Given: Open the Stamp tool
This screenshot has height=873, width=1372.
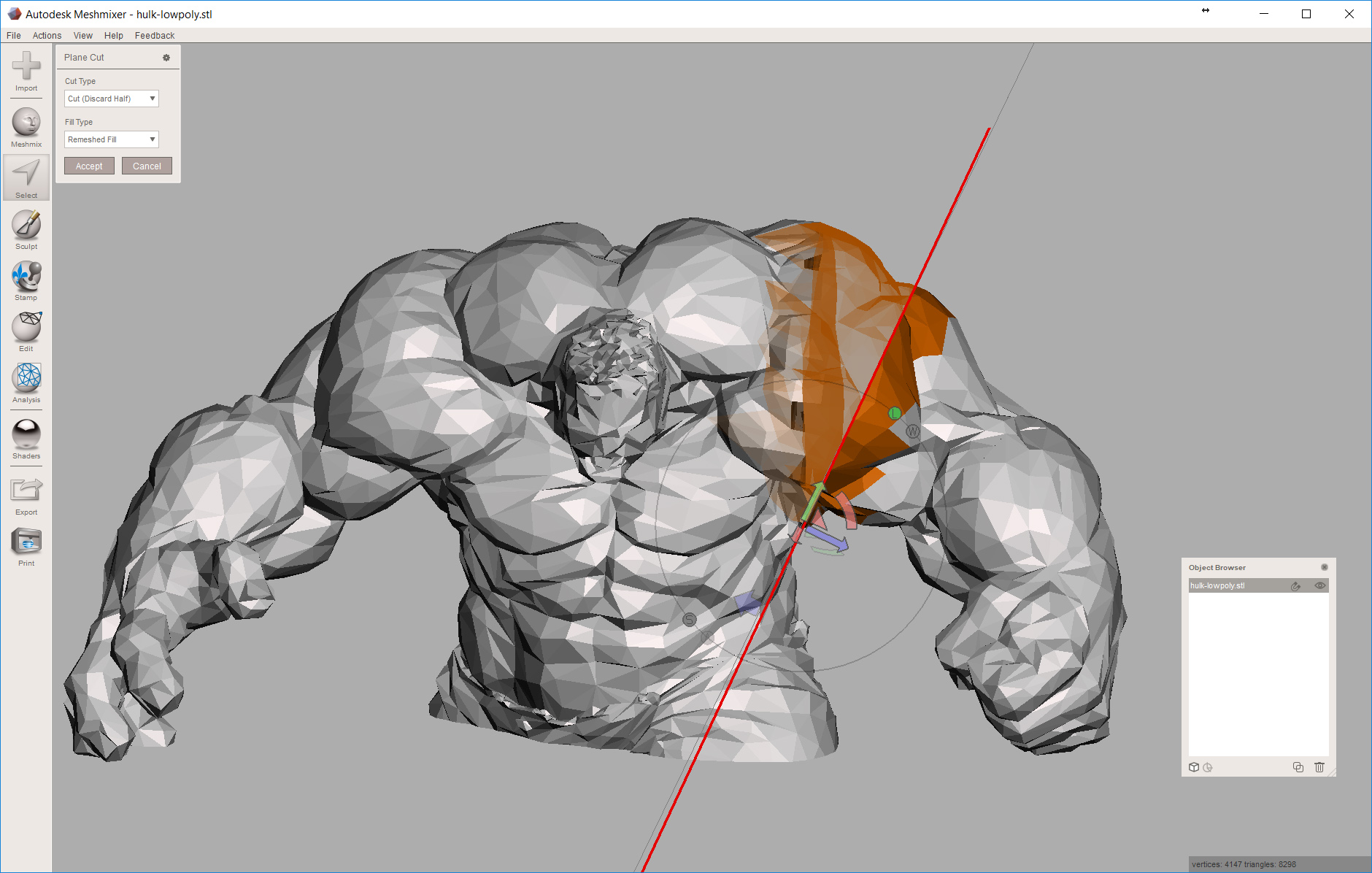Looking at the screenshot, I should (x=26, y=280).
